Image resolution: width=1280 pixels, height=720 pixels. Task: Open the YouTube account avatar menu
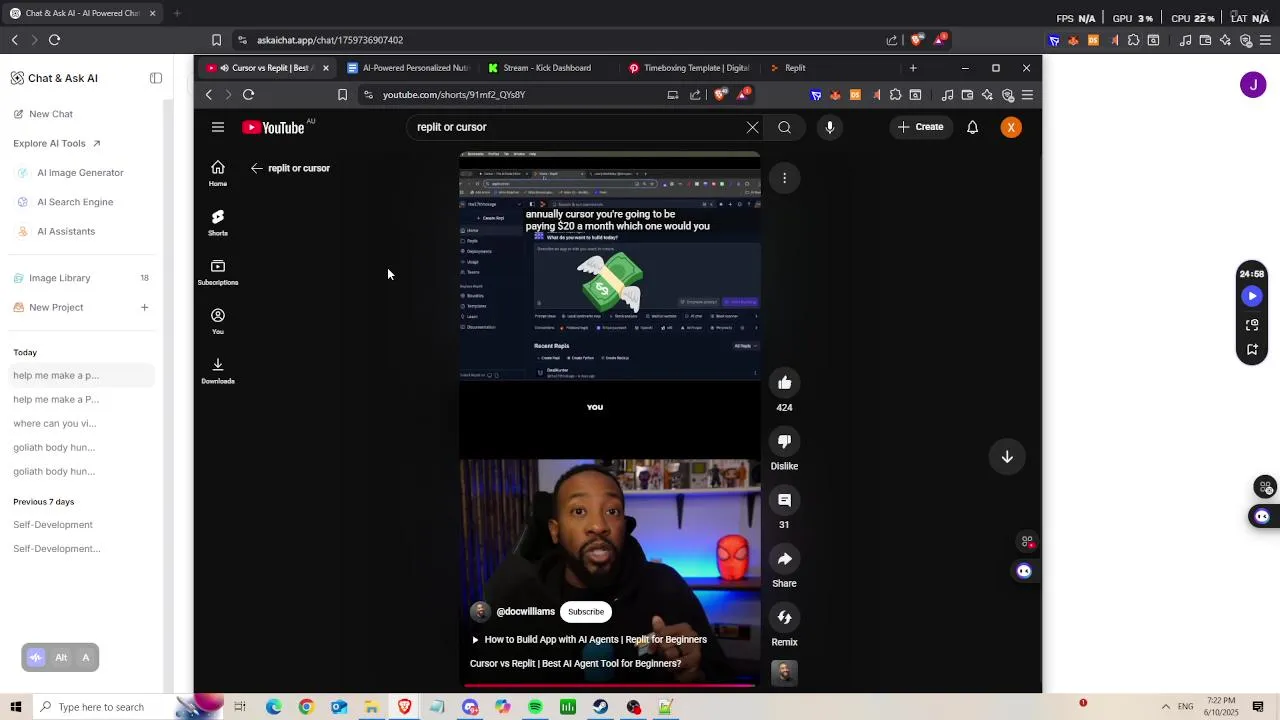point(1011,127)
